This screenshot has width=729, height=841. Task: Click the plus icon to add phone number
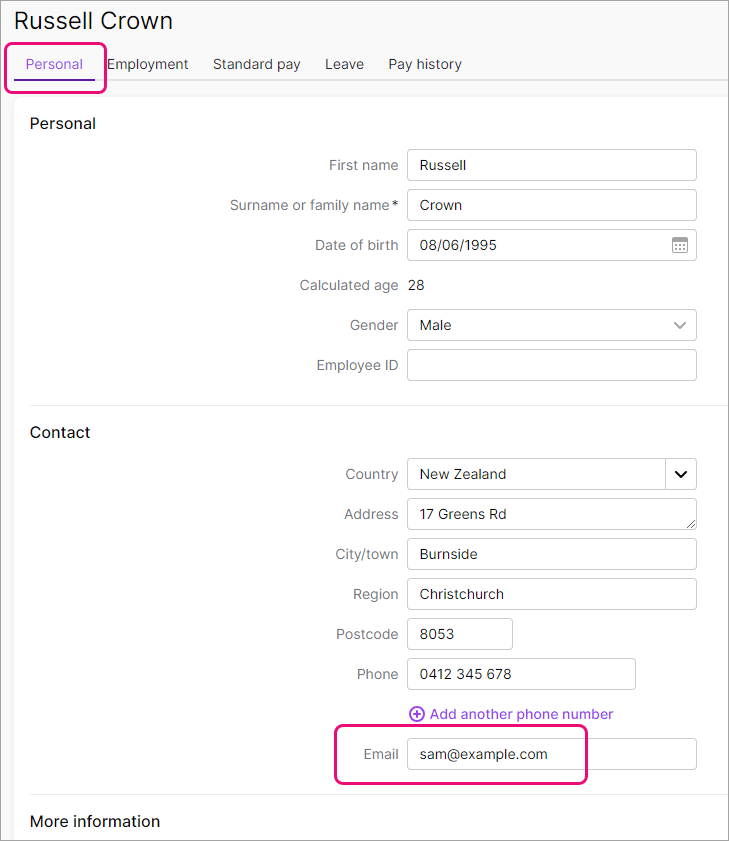click(416, 714)
